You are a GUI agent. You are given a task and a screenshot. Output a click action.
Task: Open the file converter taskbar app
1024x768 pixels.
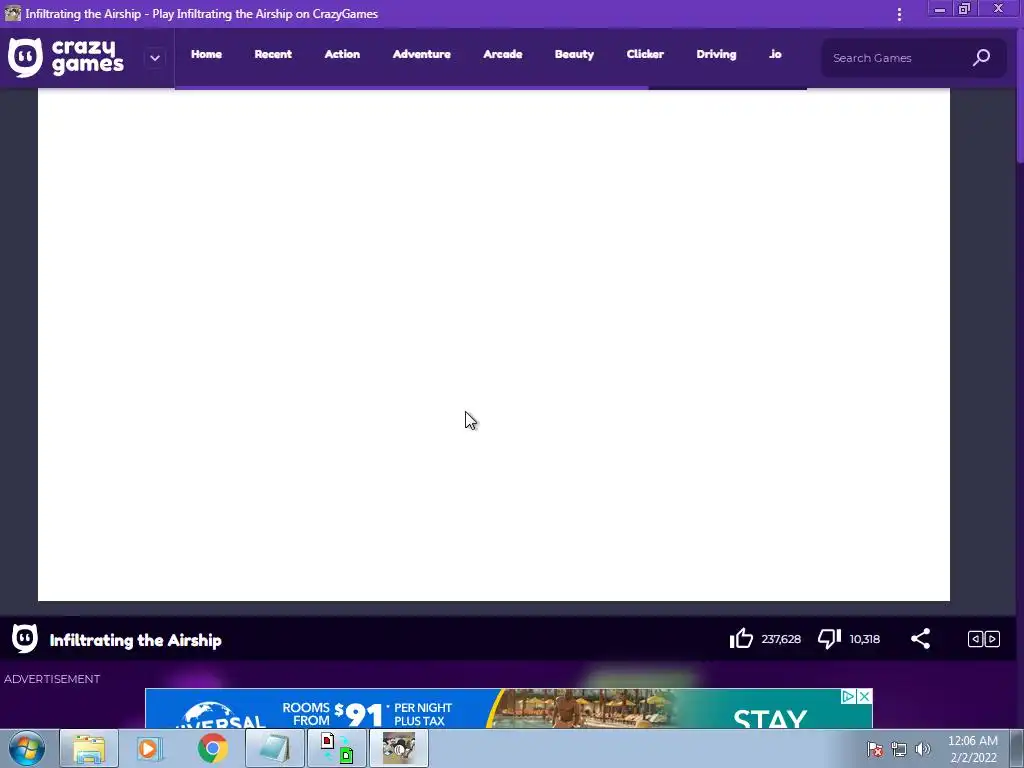point(336,748)
